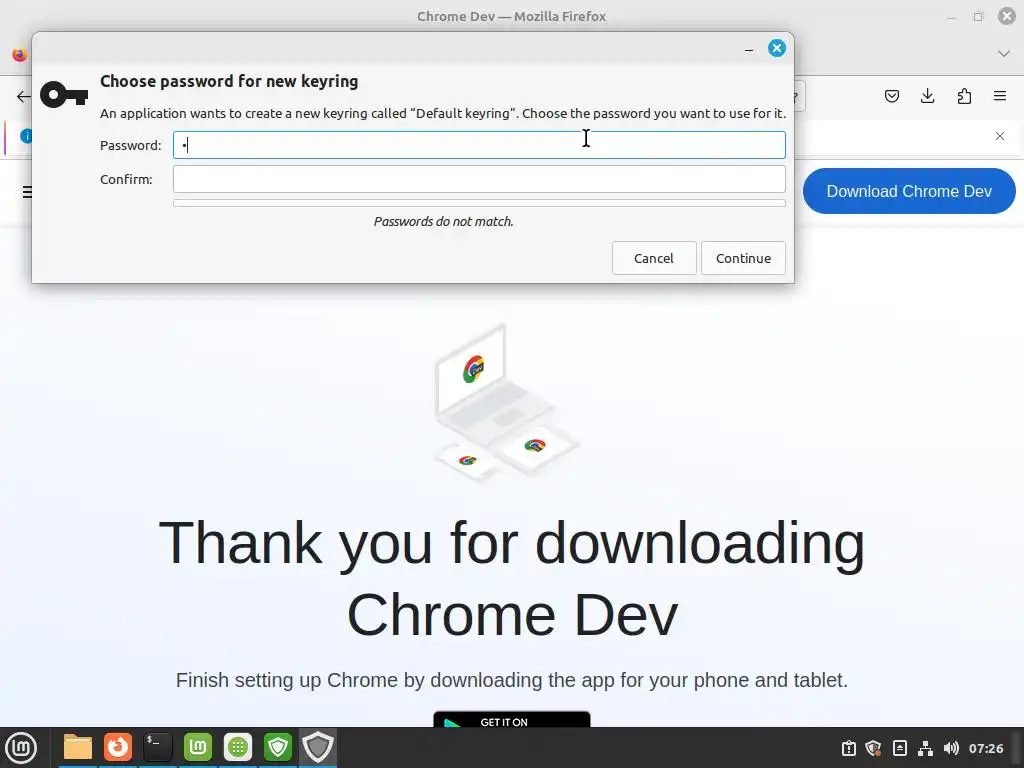Open Linux Mint start menu
Viewport: 1024px width, 768px height.
(x=22, y=748)
